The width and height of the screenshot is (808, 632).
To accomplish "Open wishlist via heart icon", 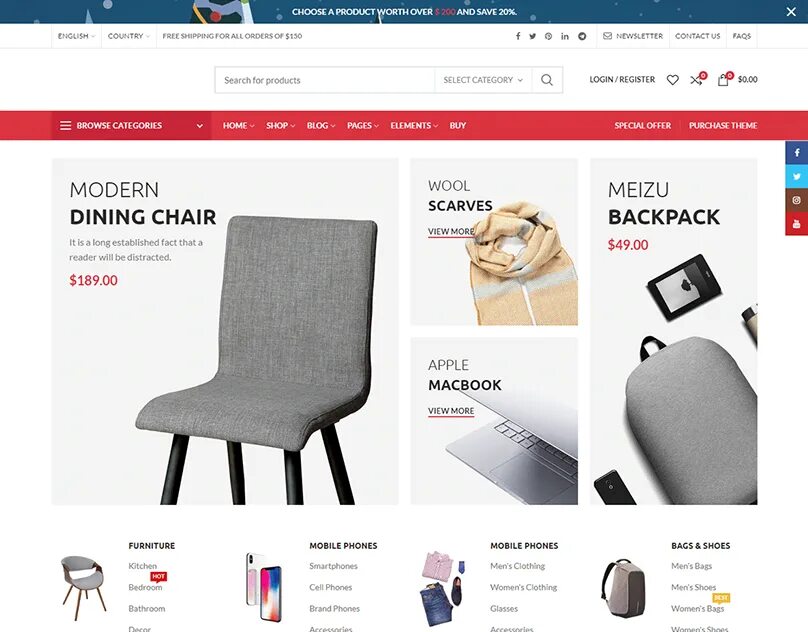I will pyautogui.click(x=672, y=80).
